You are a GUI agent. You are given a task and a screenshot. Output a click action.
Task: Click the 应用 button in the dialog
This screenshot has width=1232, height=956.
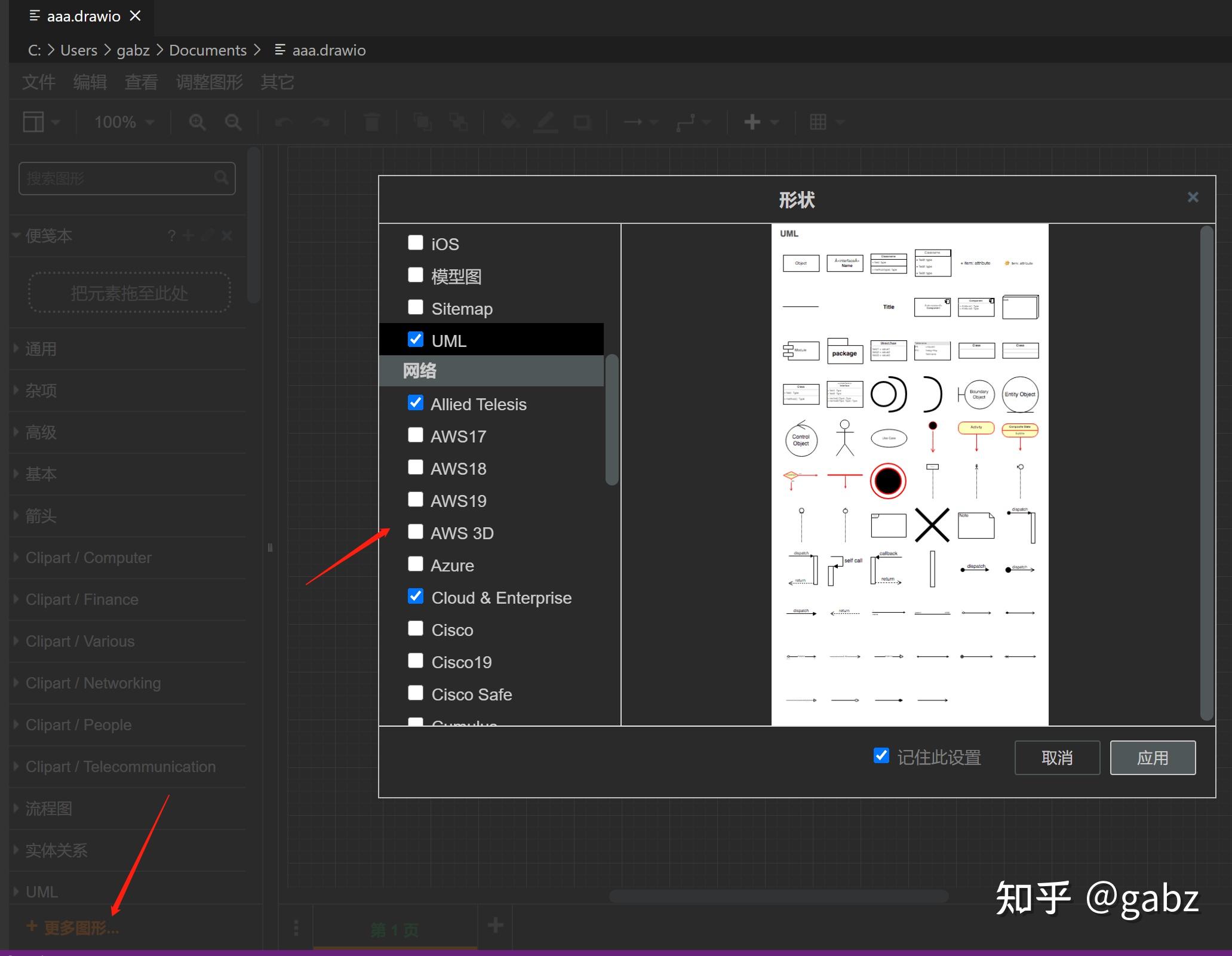coord(1152,757)
